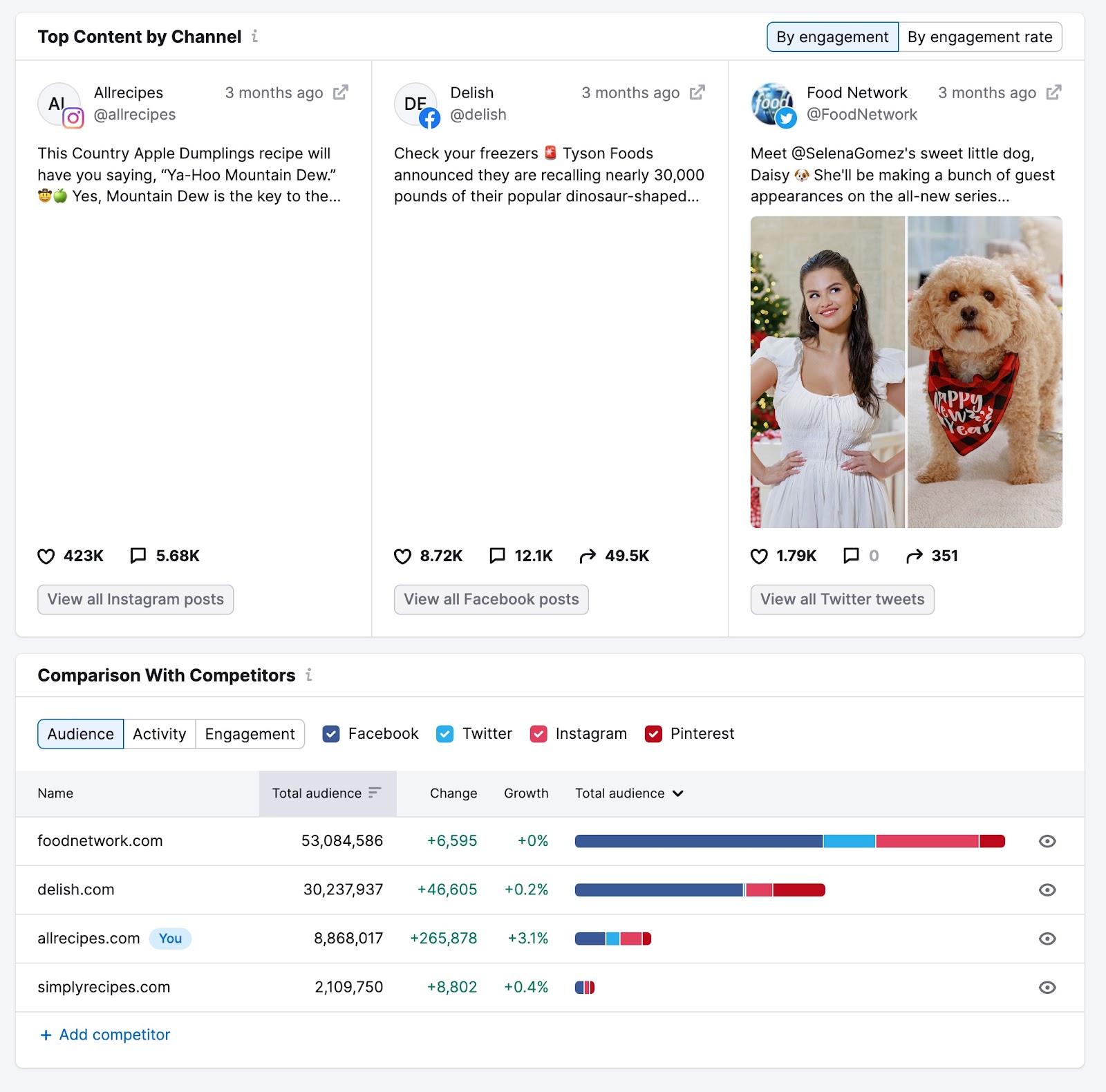
Task: Switch to the Activity tab
Action: pos(159,734)
